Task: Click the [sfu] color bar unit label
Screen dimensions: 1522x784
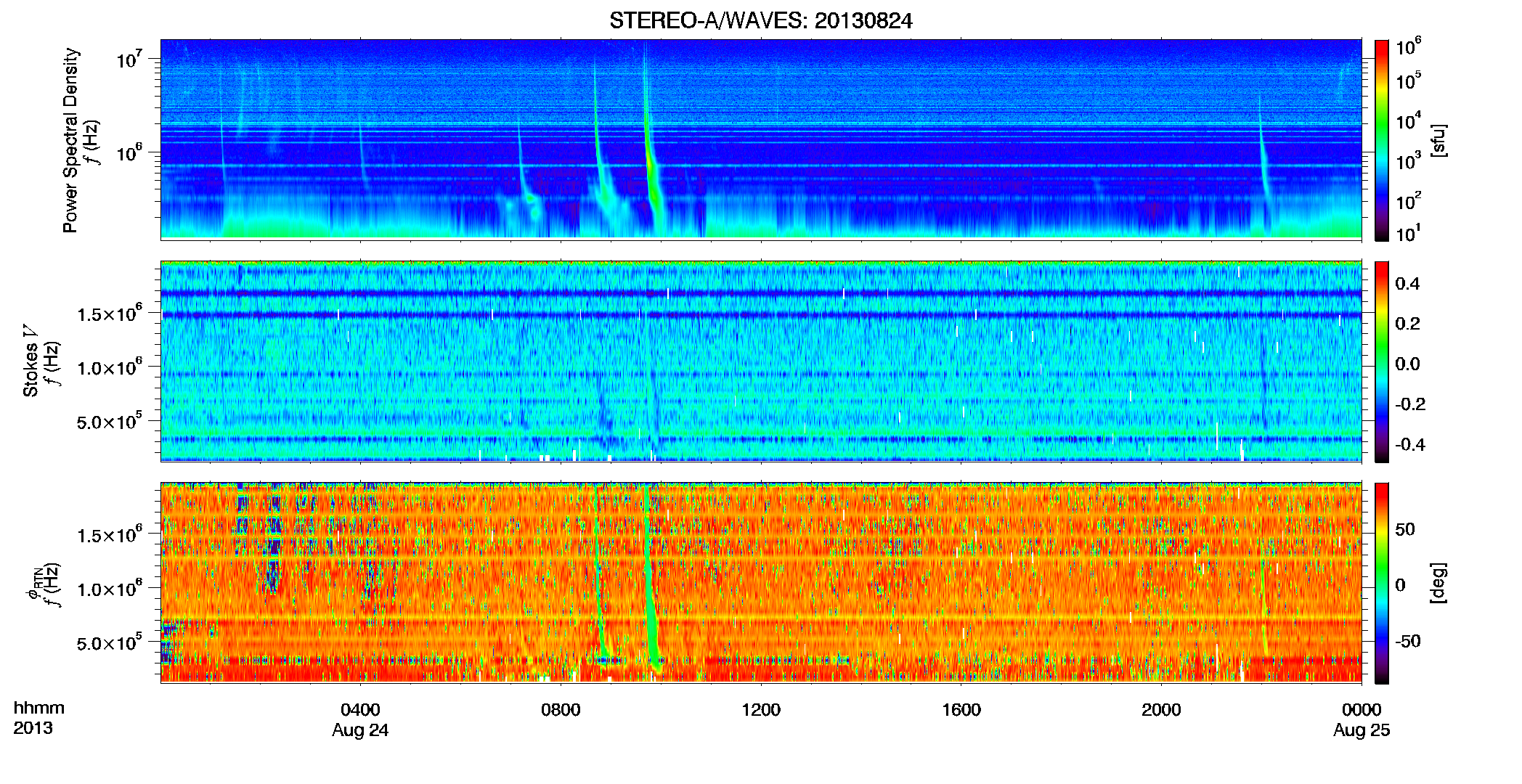Action: [x=1438, y=140]
